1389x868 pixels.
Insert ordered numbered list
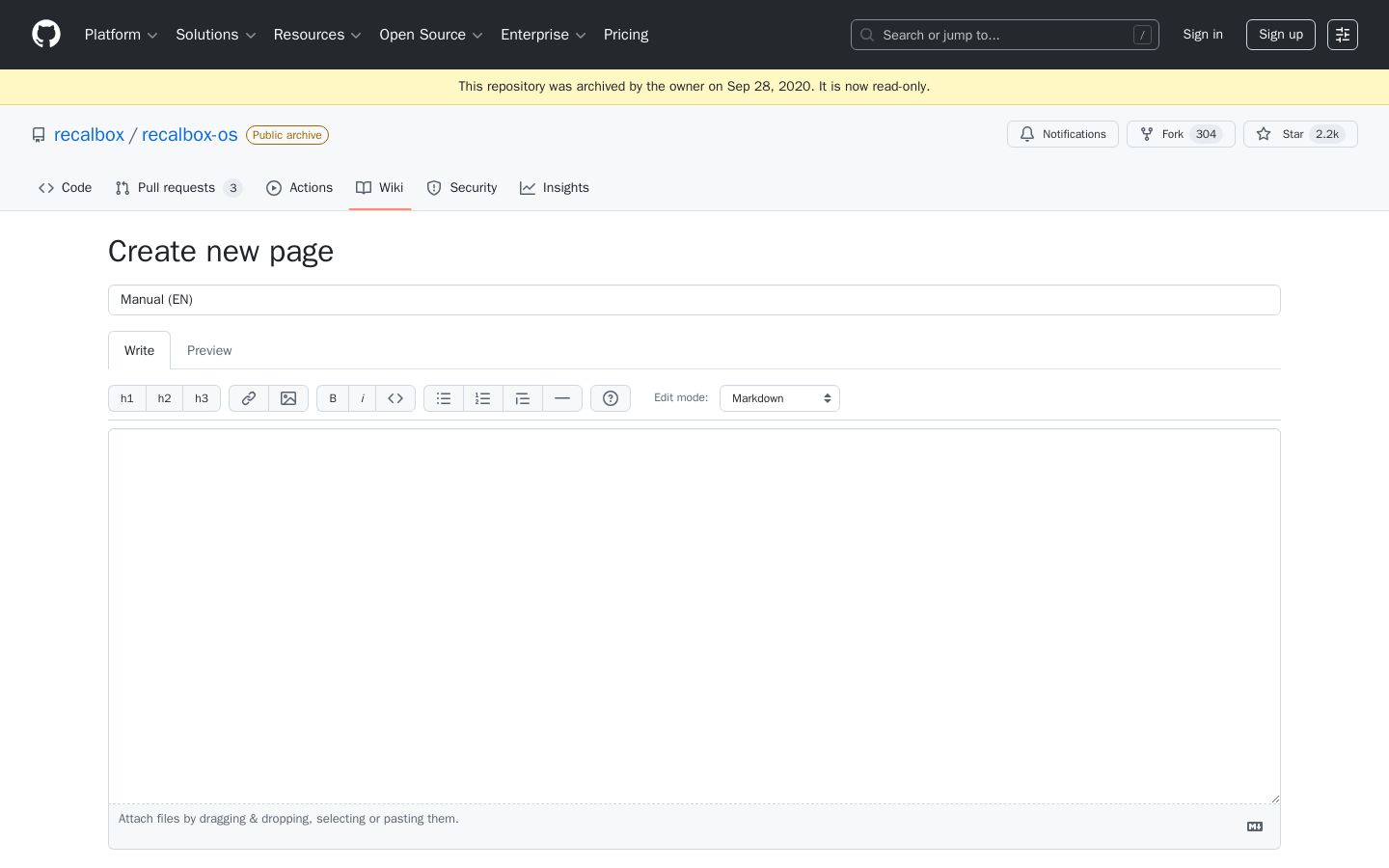pyautogui.click(x=483, y=398)
